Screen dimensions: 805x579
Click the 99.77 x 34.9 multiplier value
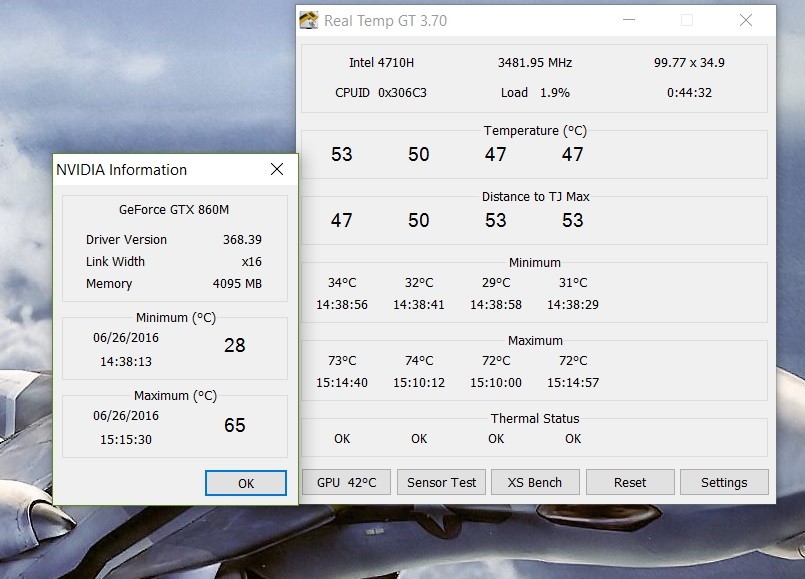(689, 63)
